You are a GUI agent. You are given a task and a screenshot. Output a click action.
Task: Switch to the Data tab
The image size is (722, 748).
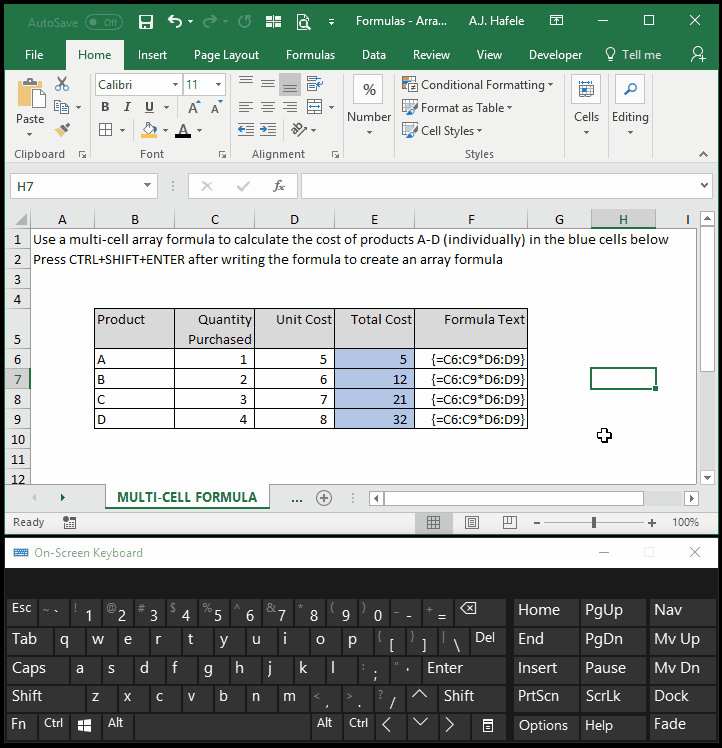click(374, 55)
